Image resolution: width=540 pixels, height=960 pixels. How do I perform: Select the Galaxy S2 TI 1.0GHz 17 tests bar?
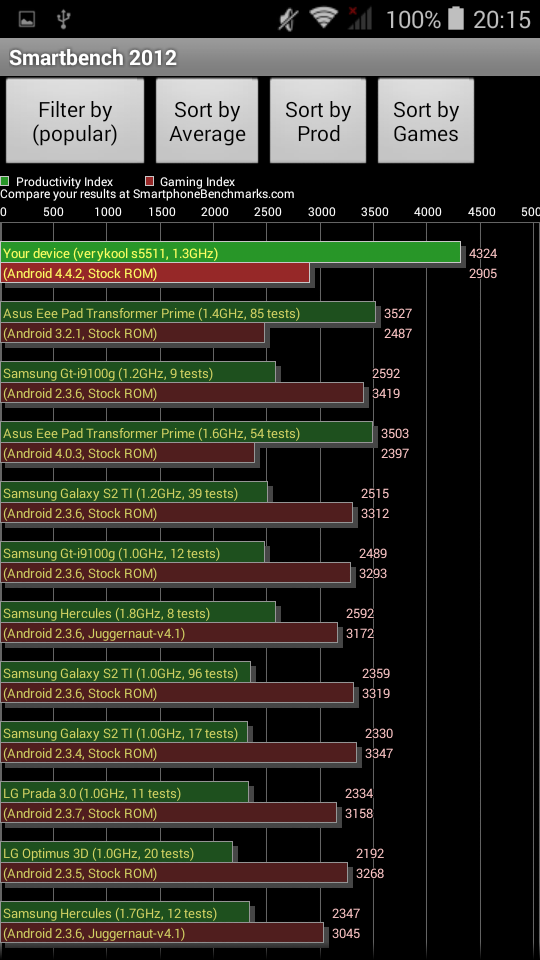coord(124,732)
